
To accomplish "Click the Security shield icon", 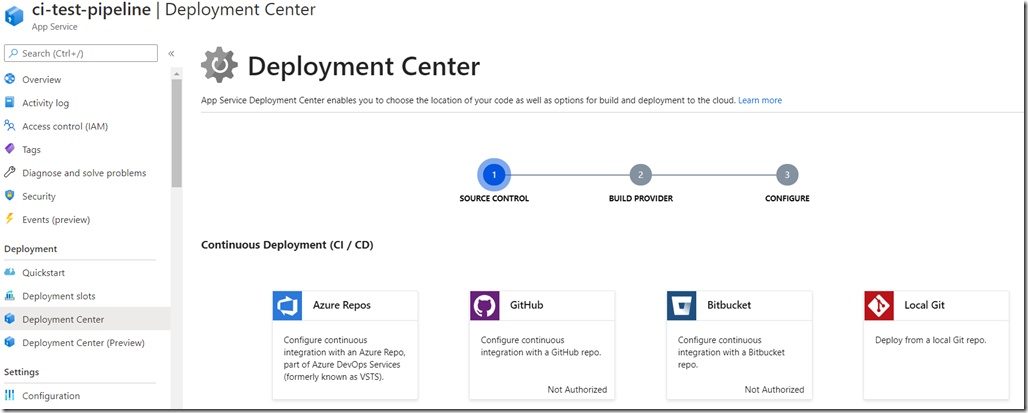I will pyautogui.click(x=10, y=196).
